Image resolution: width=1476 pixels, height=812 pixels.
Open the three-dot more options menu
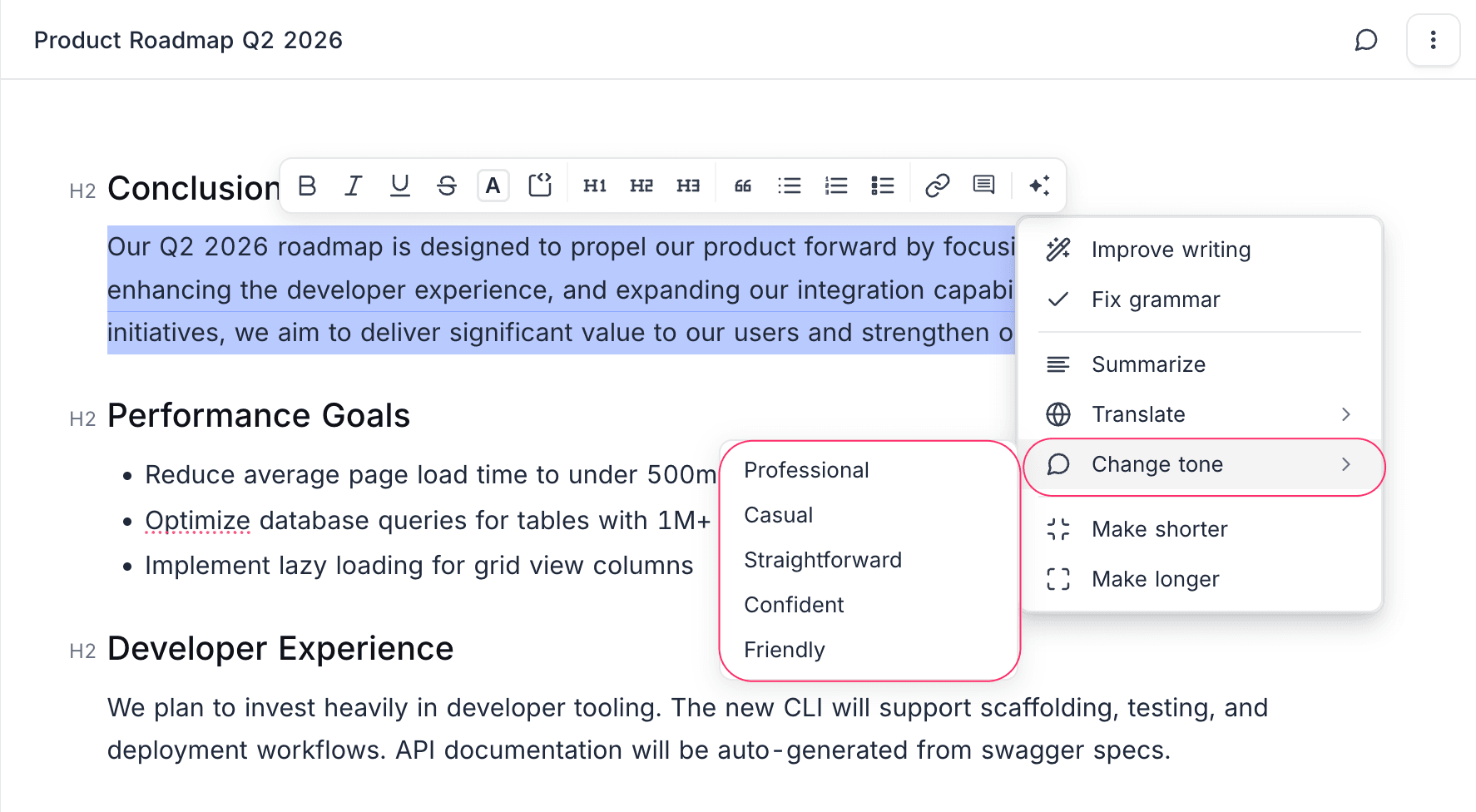pos(1433,40)
